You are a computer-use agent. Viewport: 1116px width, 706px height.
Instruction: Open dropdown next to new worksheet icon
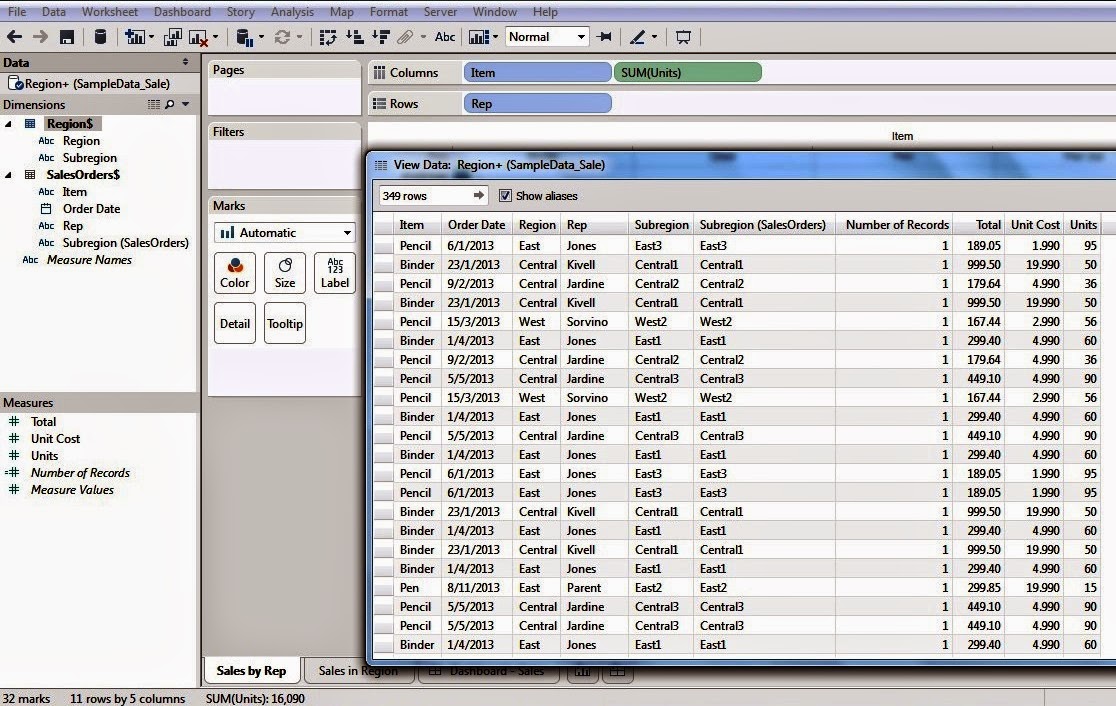click(x=151, y=37)
